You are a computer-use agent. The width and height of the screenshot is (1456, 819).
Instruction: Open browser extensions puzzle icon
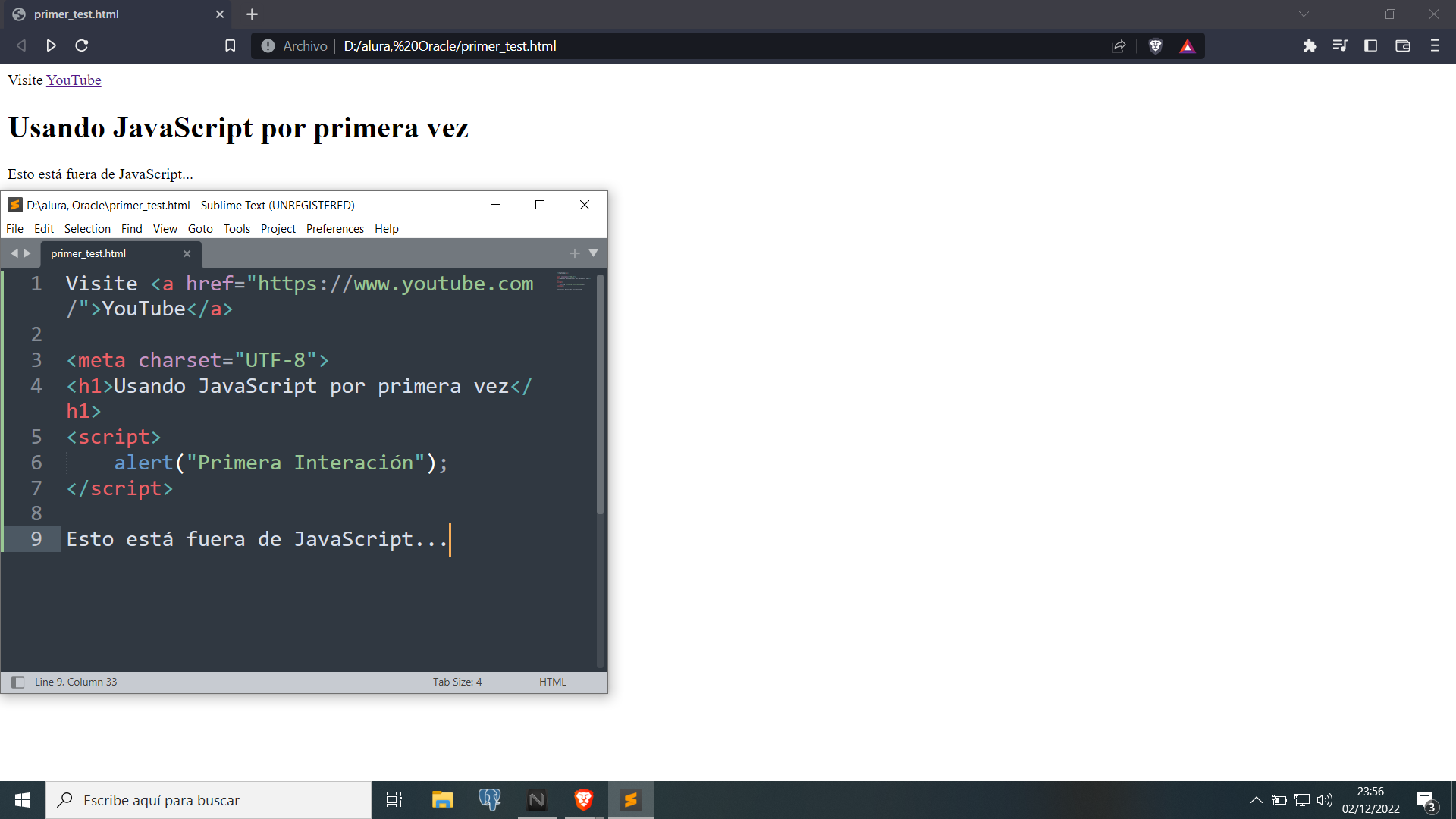click(x=1310, y=46)
